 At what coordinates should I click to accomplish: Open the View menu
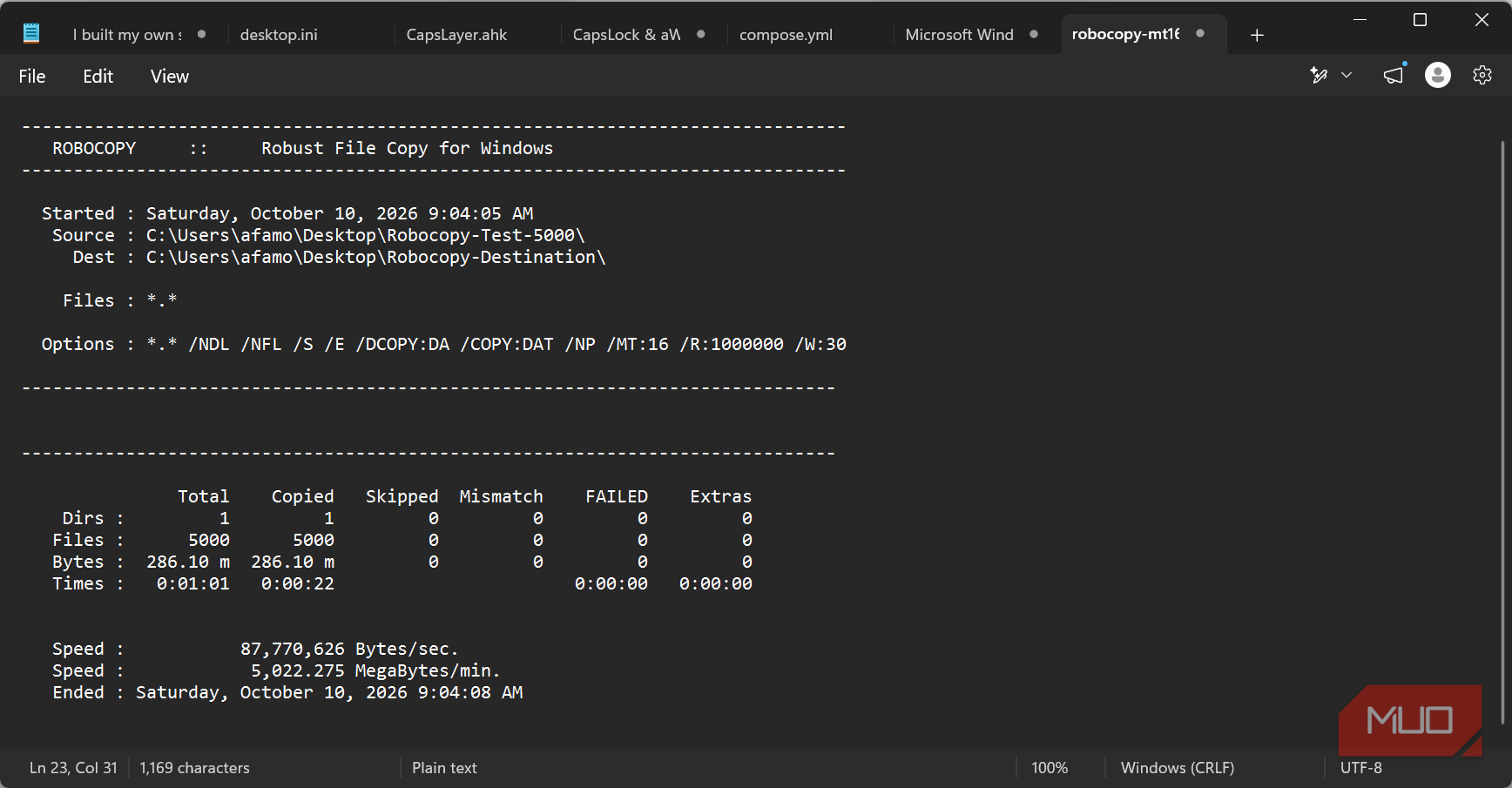[170, 77]
